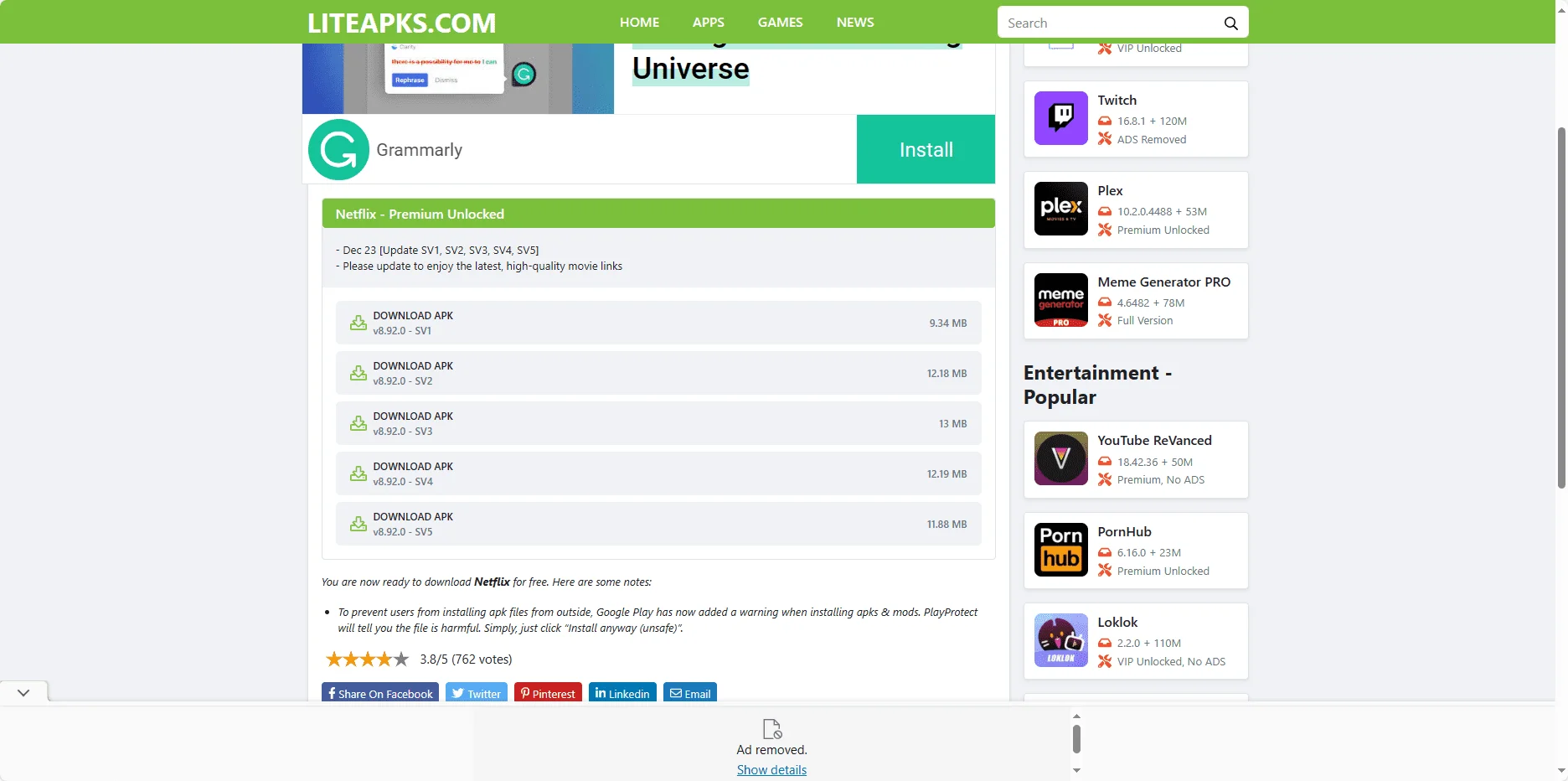
Task: Click the small Grammarly badge in ad image
Action: [x=524, y=75]
